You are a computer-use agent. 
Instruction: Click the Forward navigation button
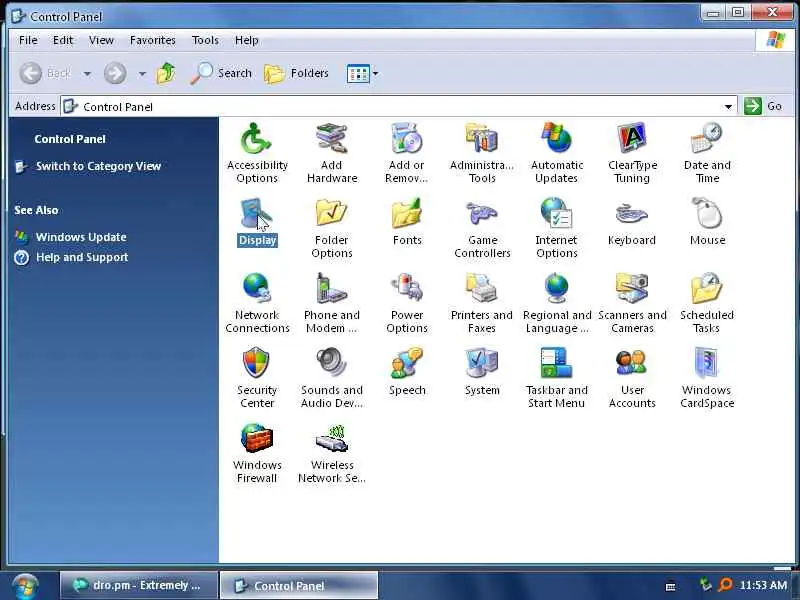[115, 73]
